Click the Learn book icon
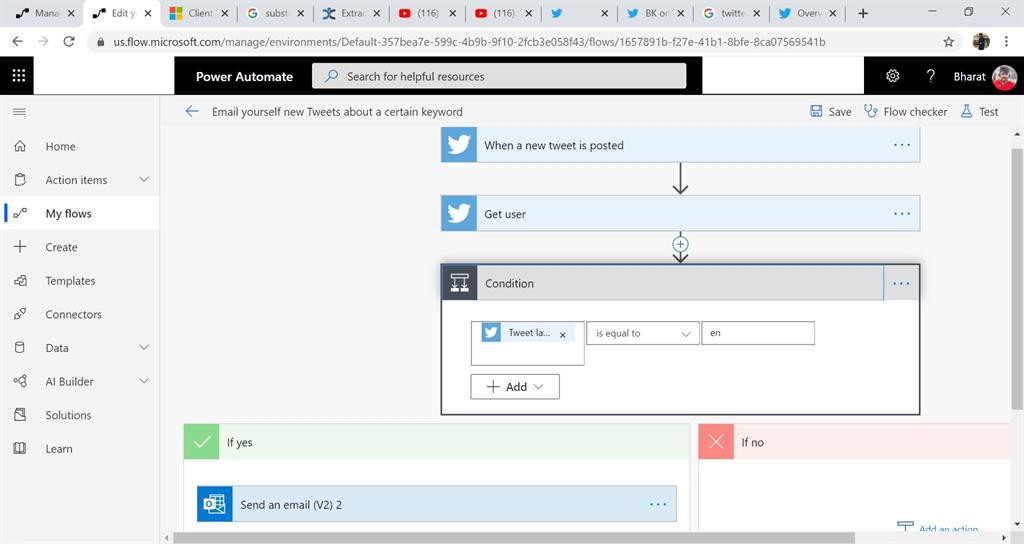1024x544 pixels. [20, 449]
